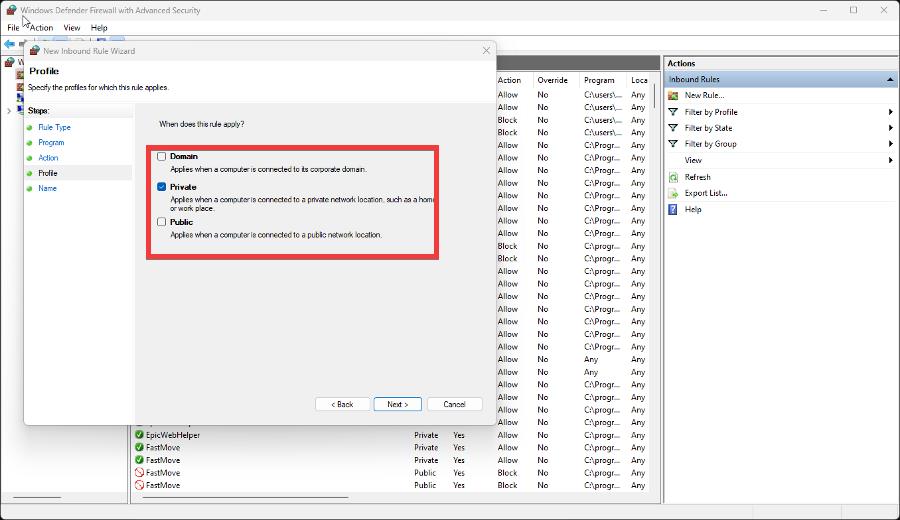The height and width of the screenshot is (520, 900).
Task: Cancel the New Inbound Rule Wizard
Action: click(455, 404)
